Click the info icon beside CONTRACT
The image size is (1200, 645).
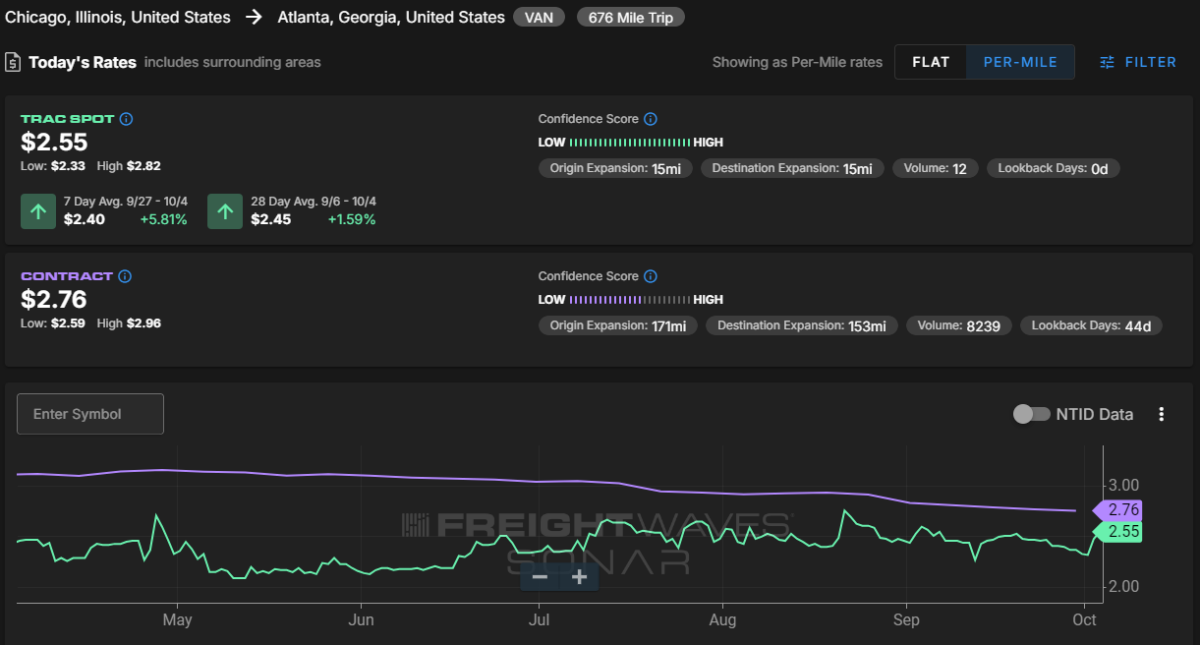click(x=125, y=276)
